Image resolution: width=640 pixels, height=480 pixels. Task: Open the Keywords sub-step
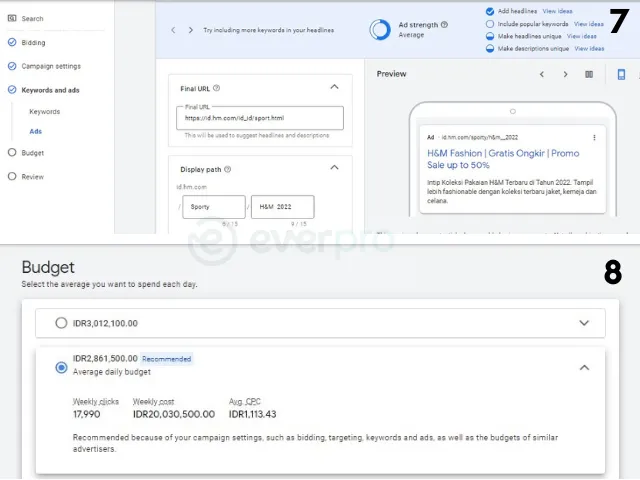(x=44, y=111)
